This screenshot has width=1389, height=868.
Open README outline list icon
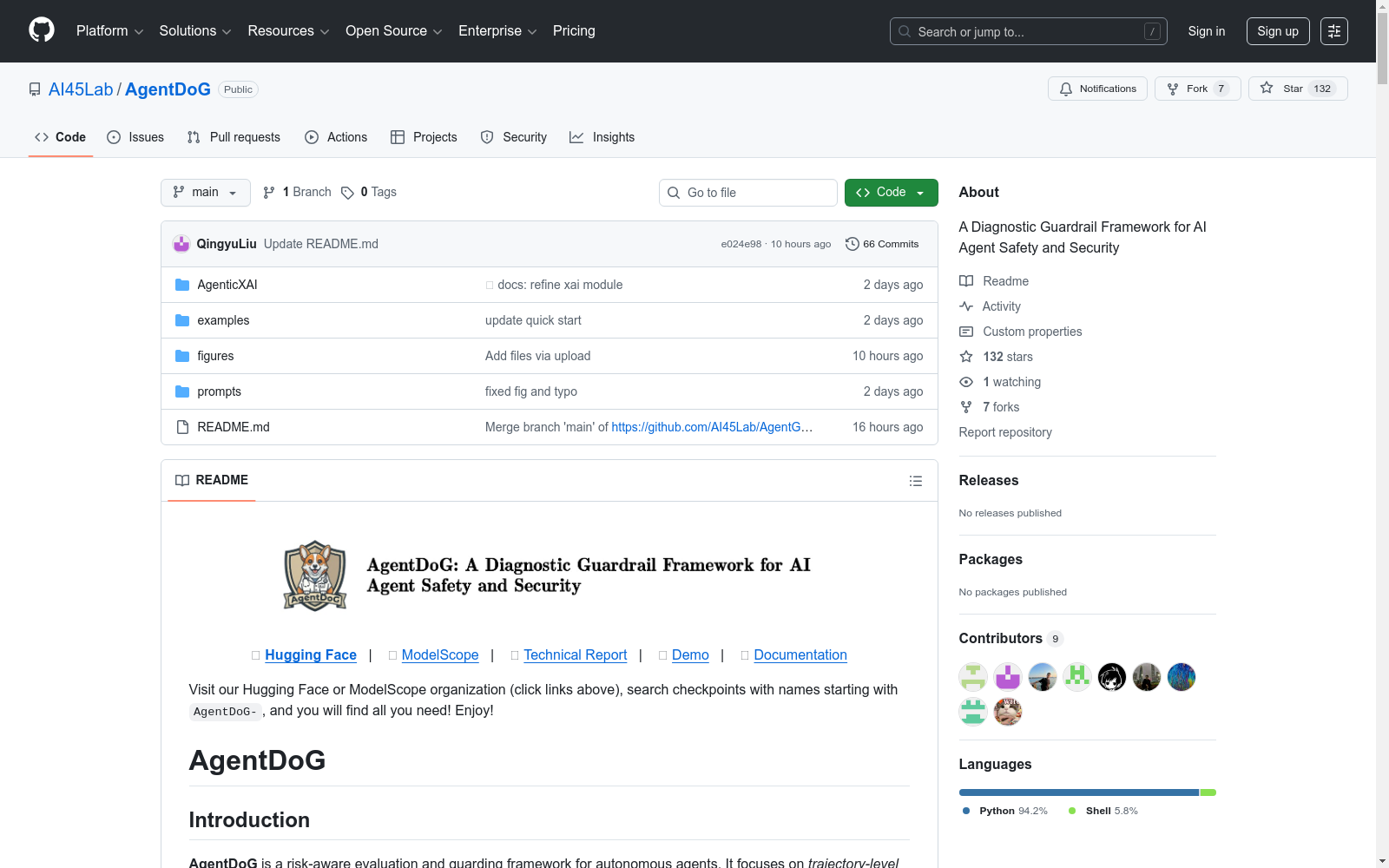(916, 481)
